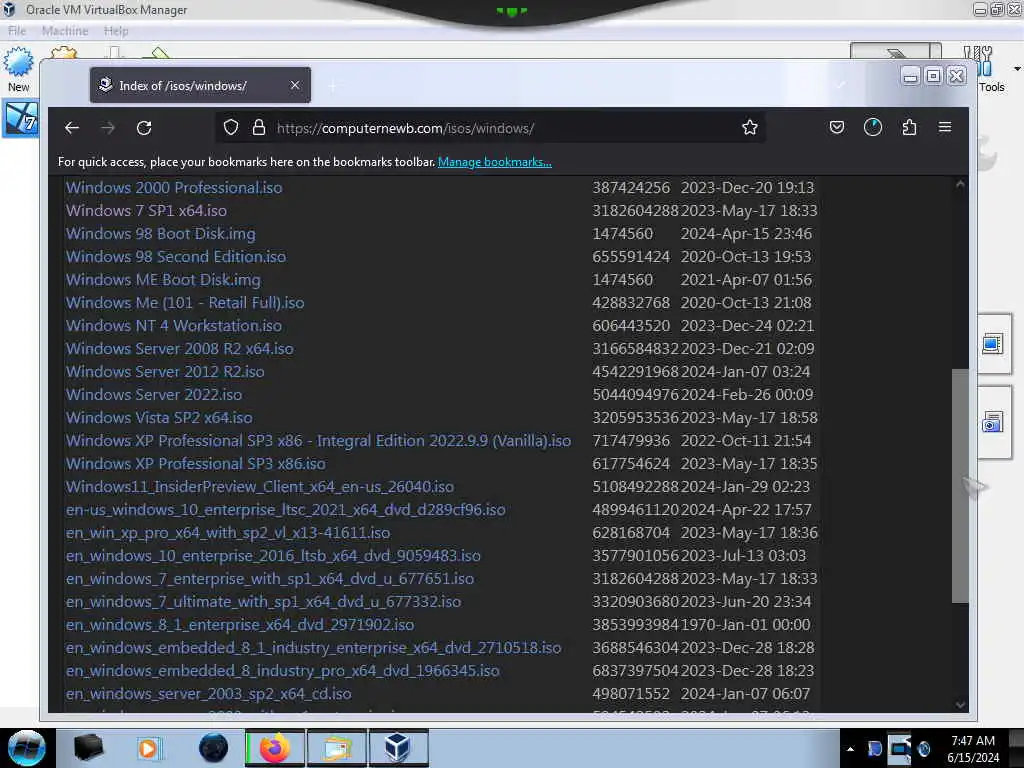Open the VirtualBox Snapshots panel button
The image size is (1024, 768).
click(x=993, y=423)
